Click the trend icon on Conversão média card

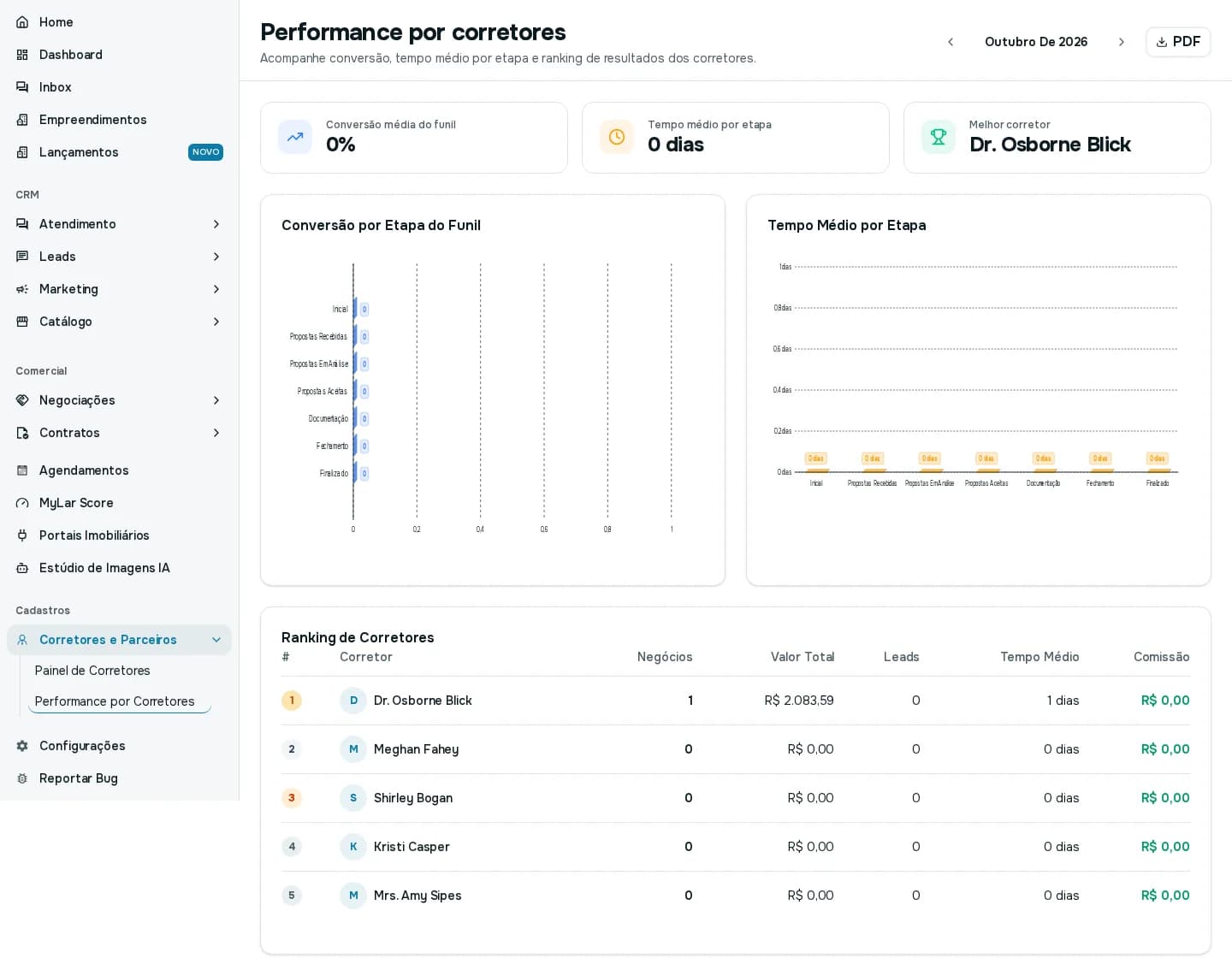coord(295,137)
